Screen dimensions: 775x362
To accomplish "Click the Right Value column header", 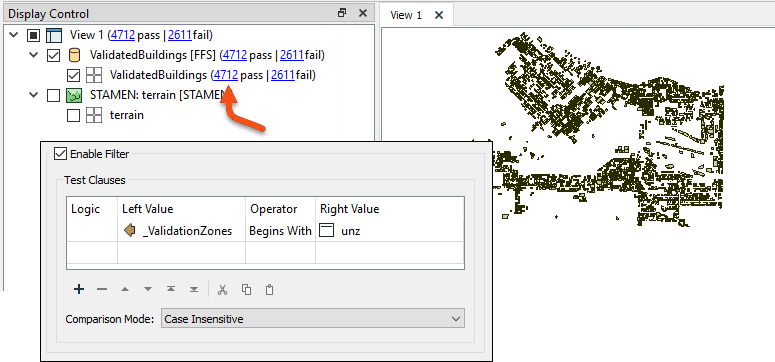I will point(389,209).
